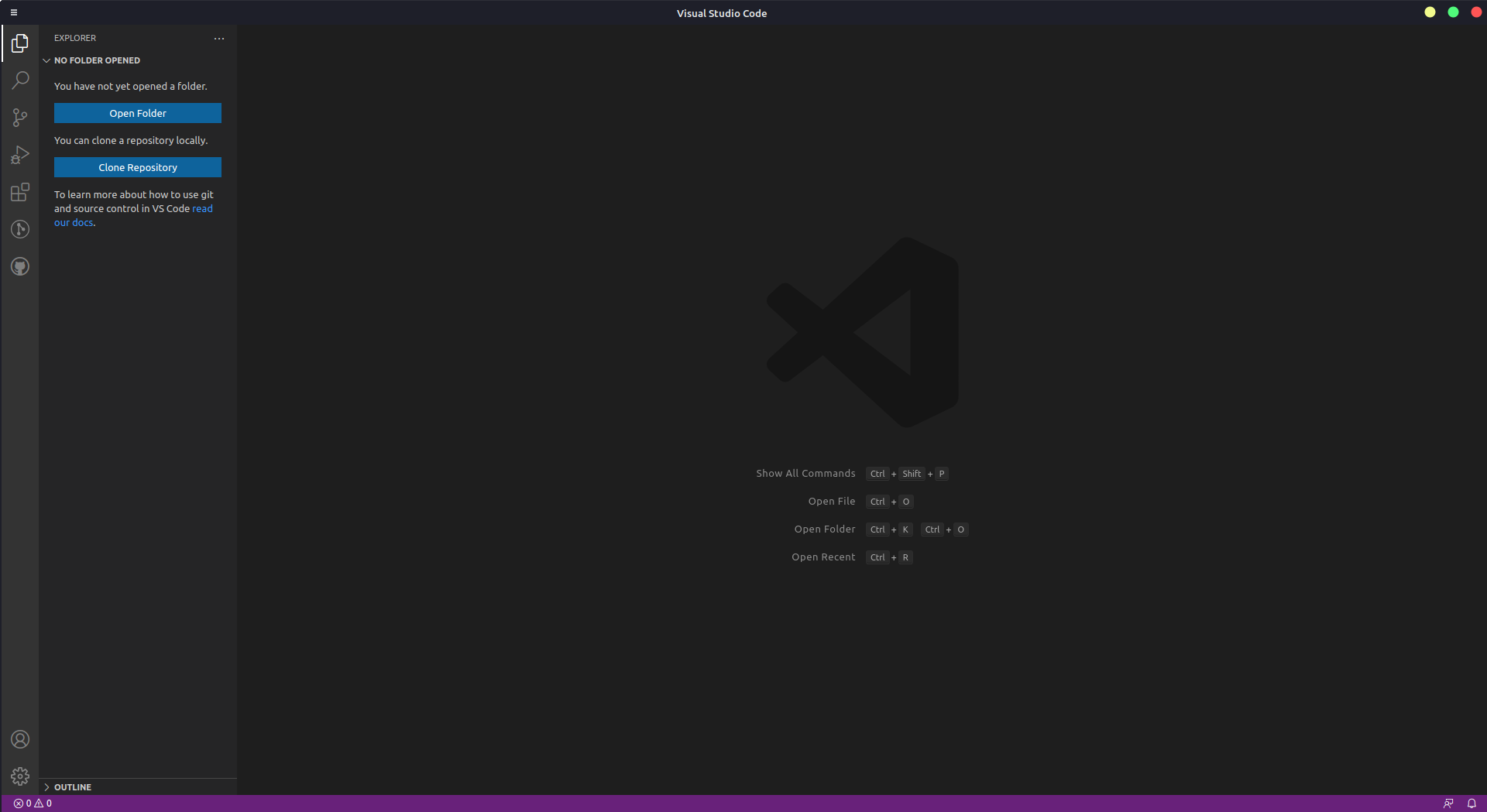Click the 'Visual Studio Code' window title

coord(722,13)
